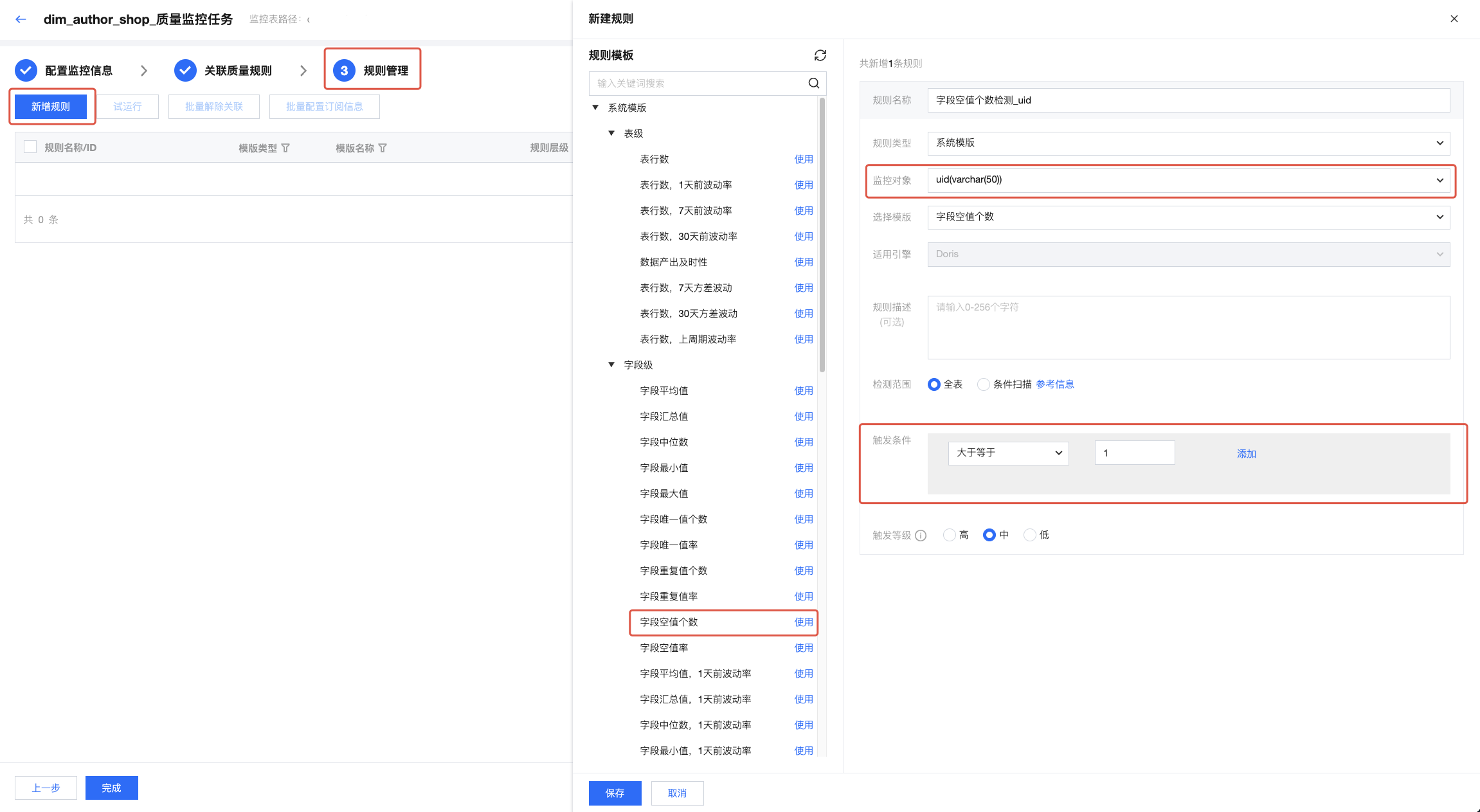1480x812 pixels.
Task: Click the 保存 button
Action: [615, 793]
